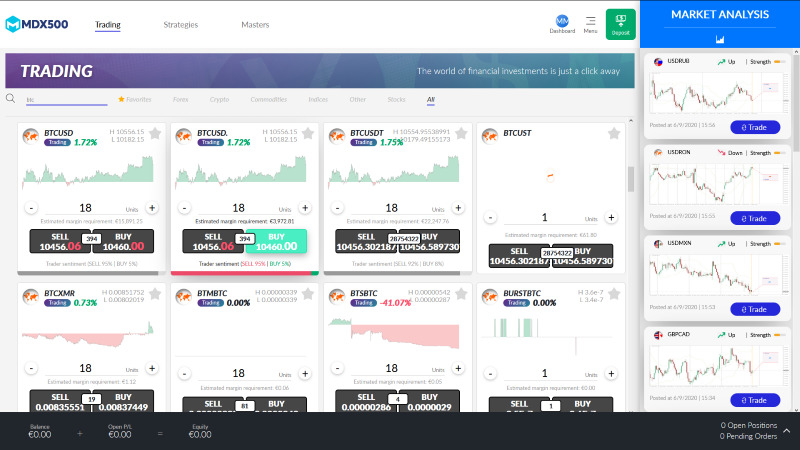This screenshot has width=800, height=450.
Task: Increase BURSTBTC units with plus
Action: (611, 374)
